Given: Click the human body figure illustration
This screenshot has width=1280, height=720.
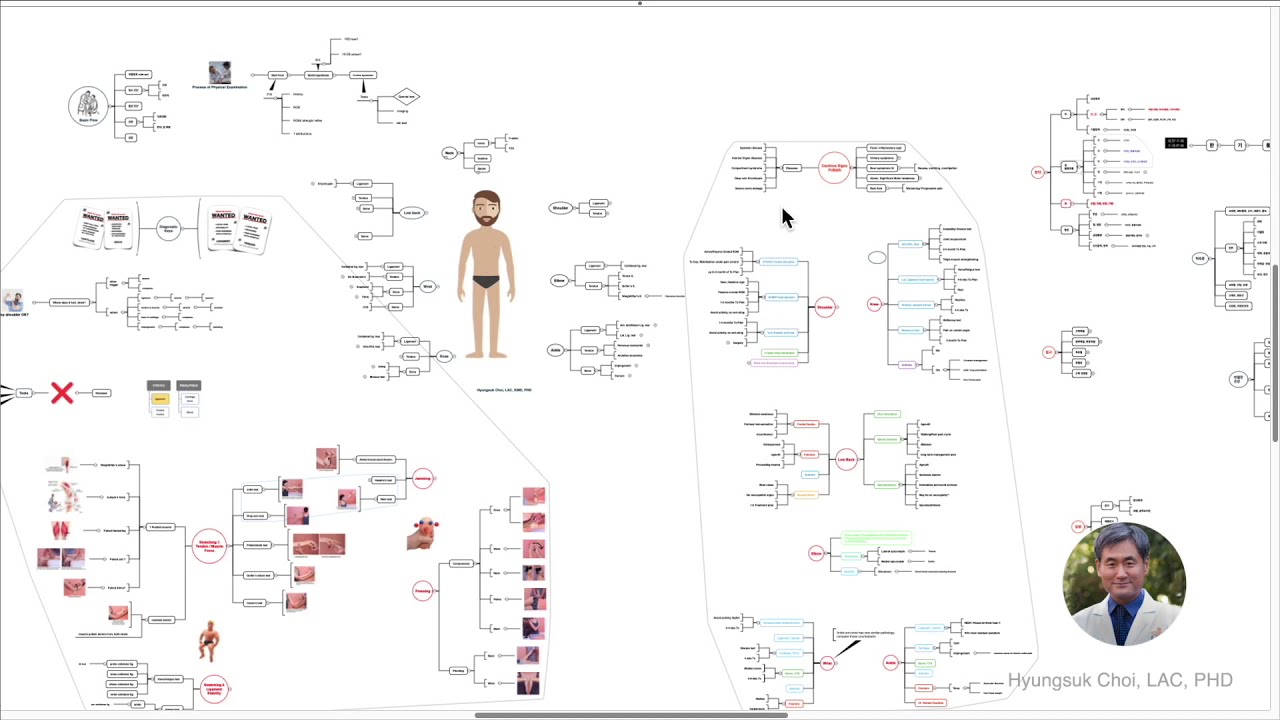Looking at the screenshot, I should 487,274.
